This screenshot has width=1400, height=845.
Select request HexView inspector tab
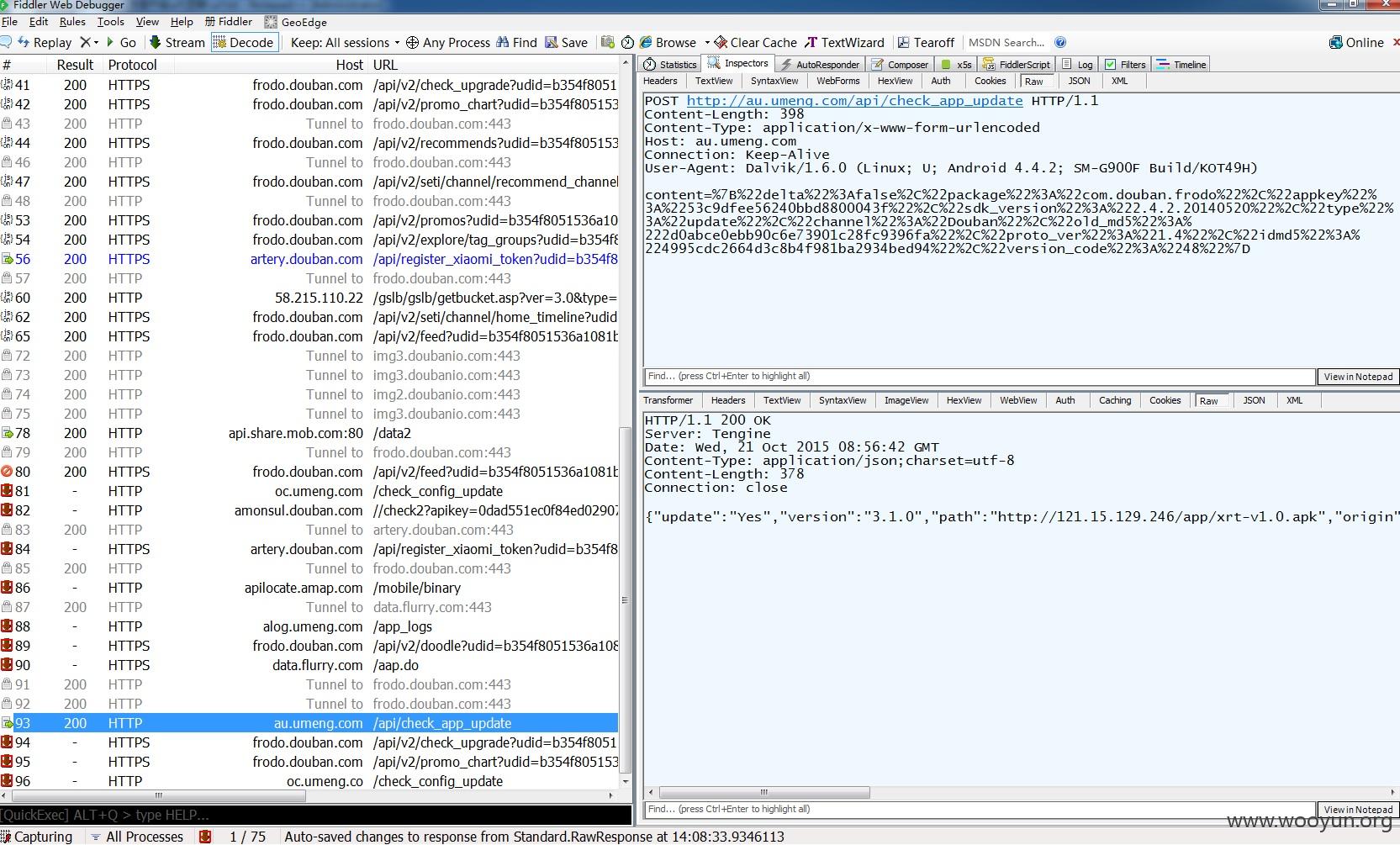895,81
